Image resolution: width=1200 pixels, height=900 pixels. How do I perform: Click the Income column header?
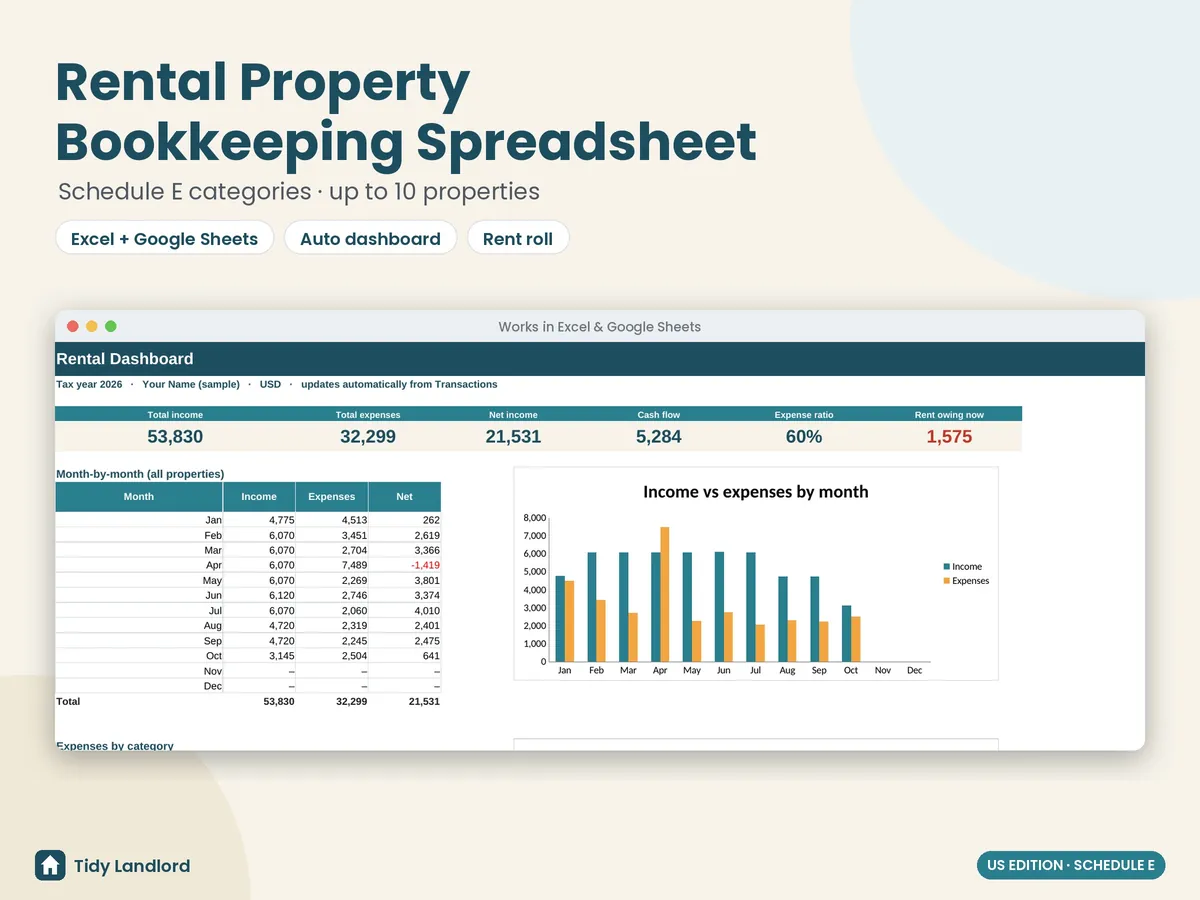tap(259, 497)
